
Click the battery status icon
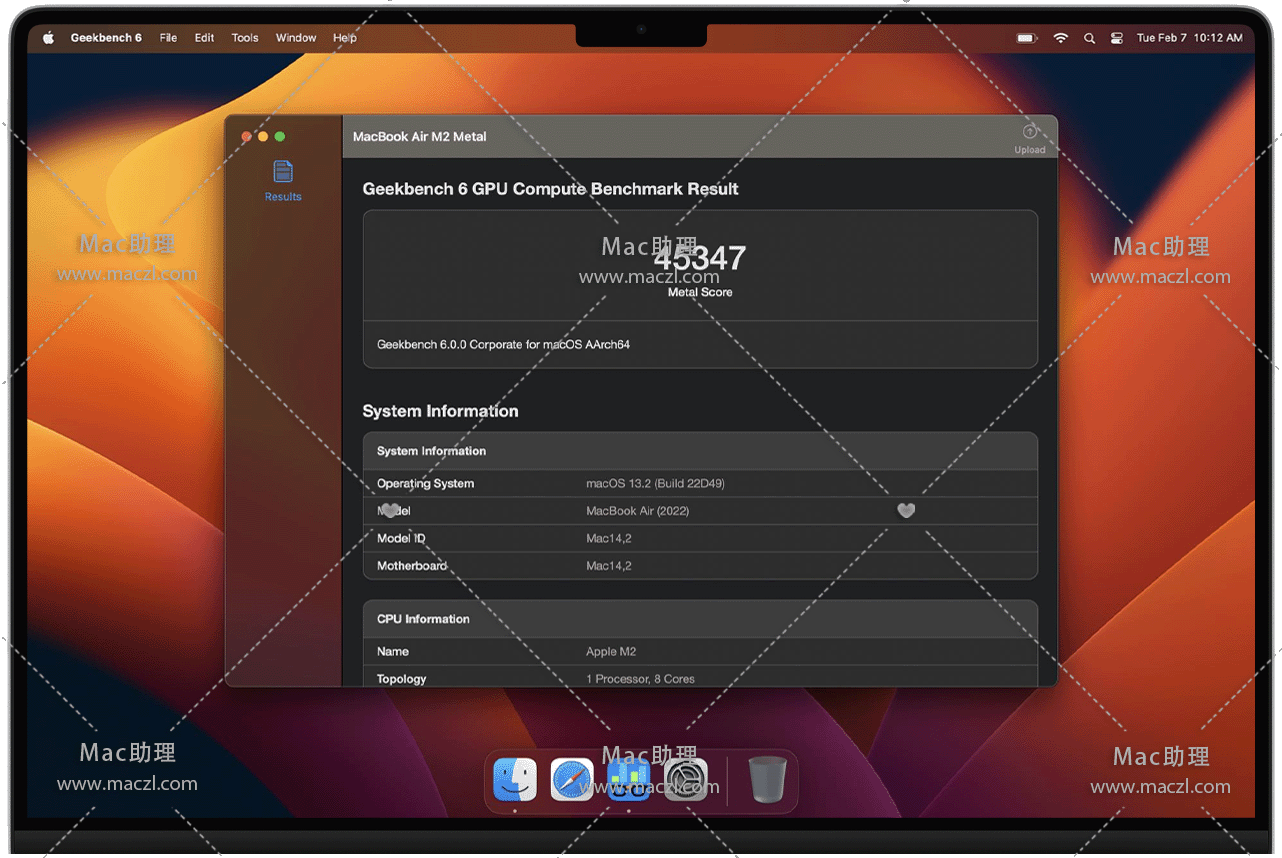tap(1026, 38)
